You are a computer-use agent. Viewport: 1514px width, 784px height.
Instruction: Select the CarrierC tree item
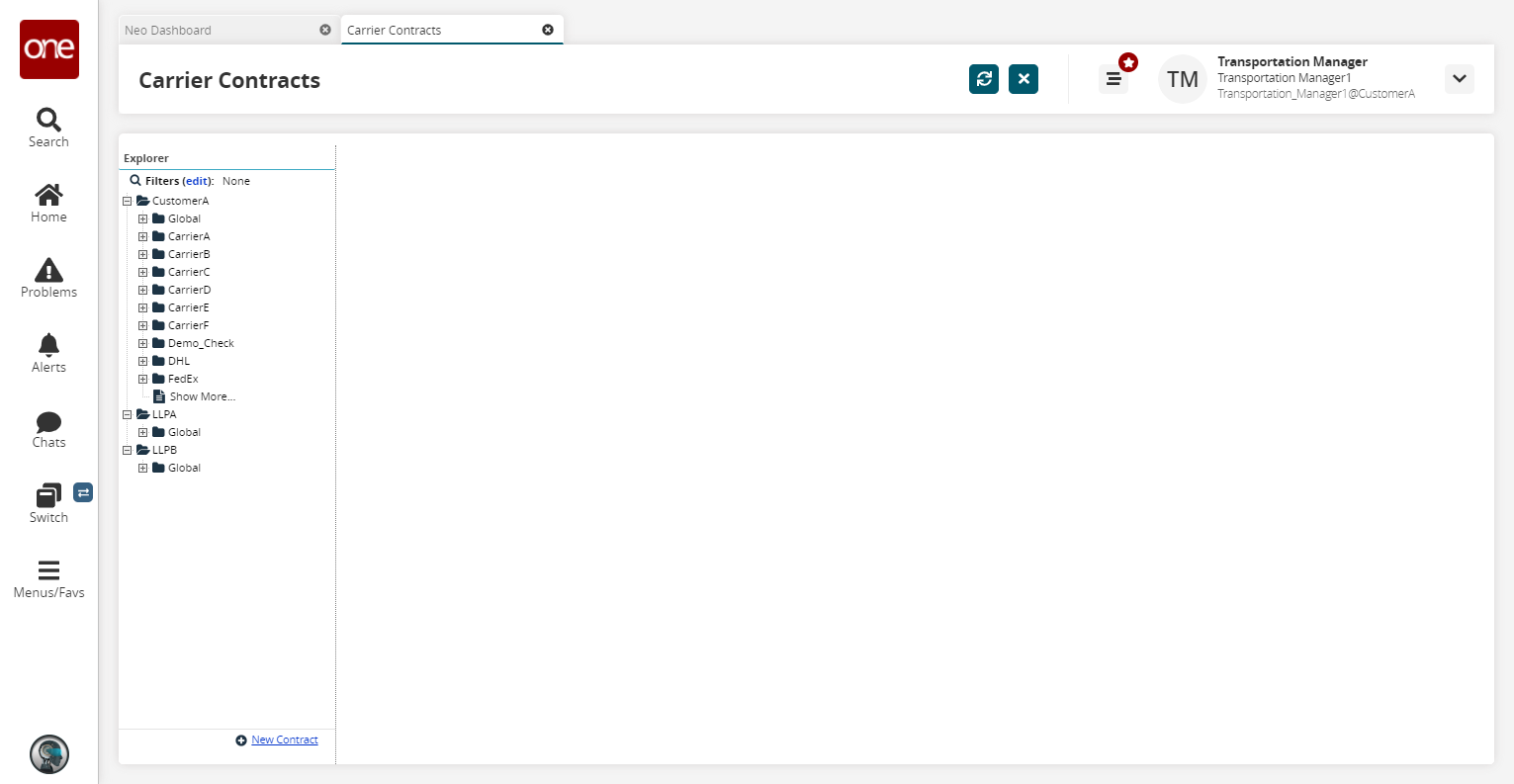click(x=189, y=272)
